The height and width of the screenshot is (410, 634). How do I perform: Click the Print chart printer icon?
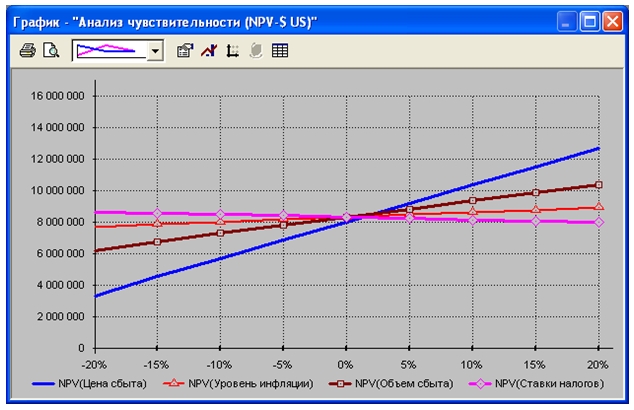click(27, 51)
